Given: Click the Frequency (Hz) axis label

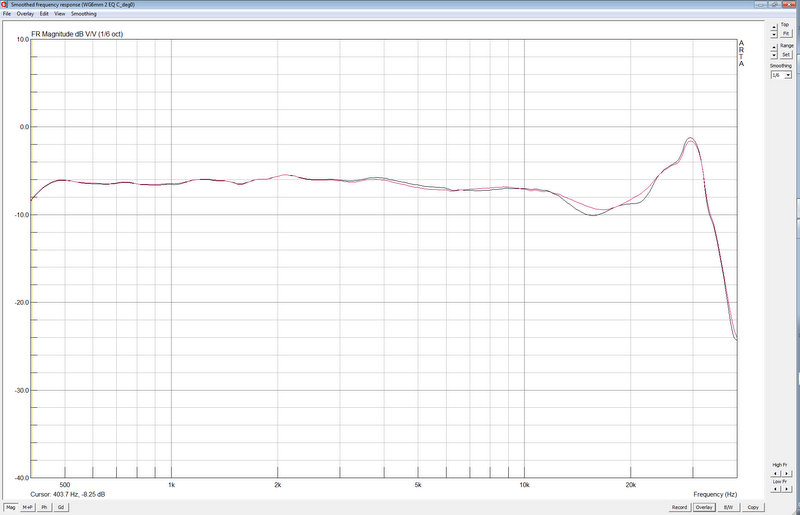Looking at the screenshot, I should (715, 495).
